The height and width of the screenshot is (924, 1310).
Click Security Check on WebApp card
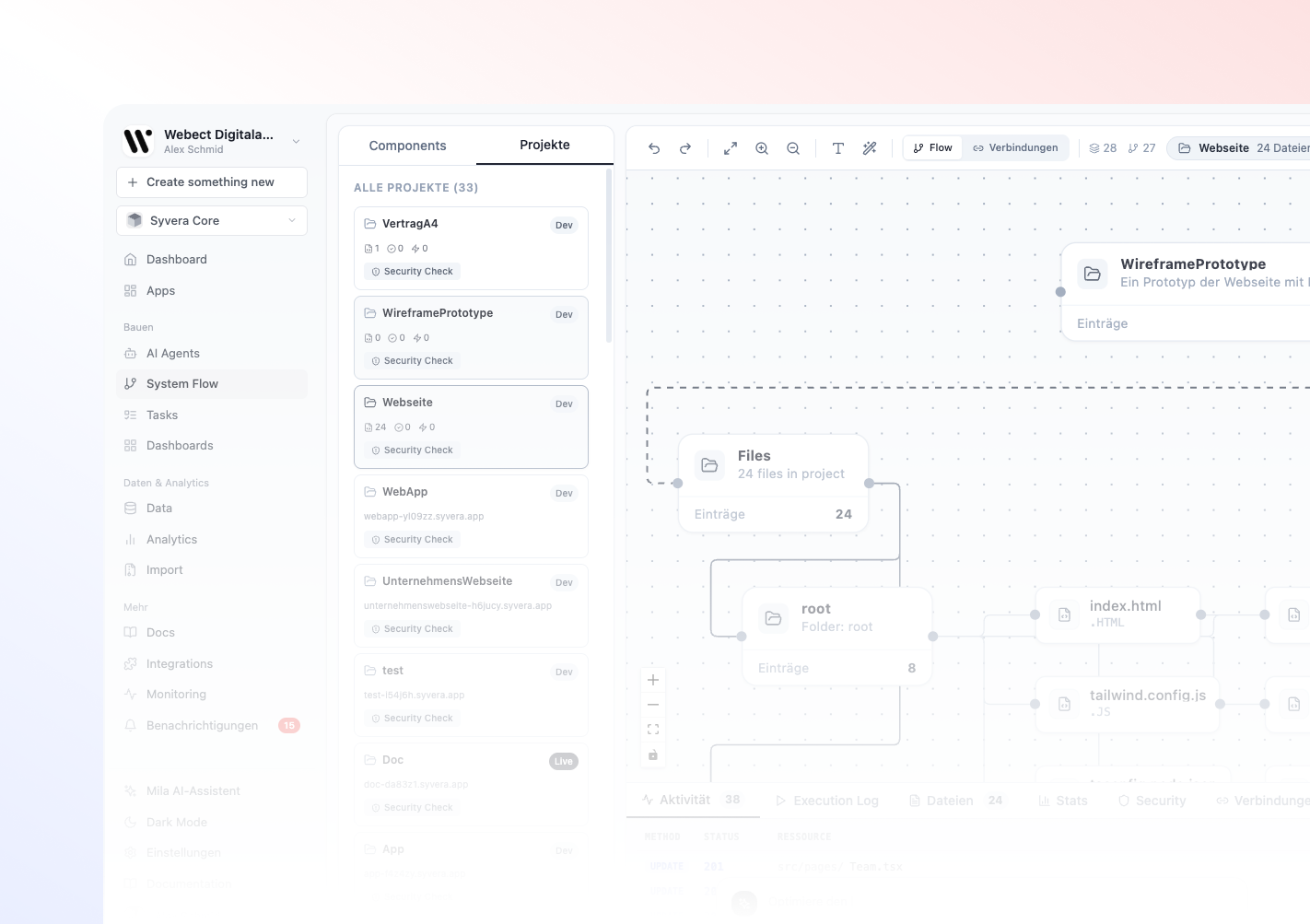412,540
